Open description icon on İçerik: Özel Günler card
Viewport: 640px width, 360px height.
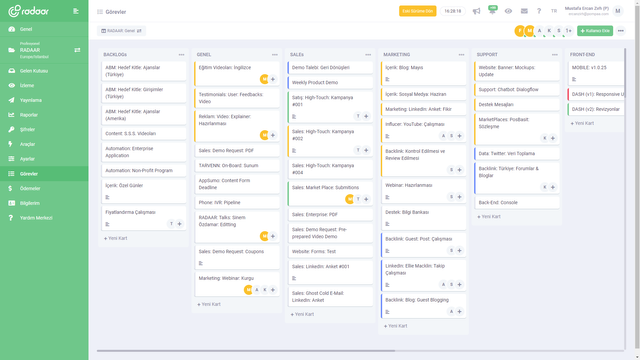[107, 197]
